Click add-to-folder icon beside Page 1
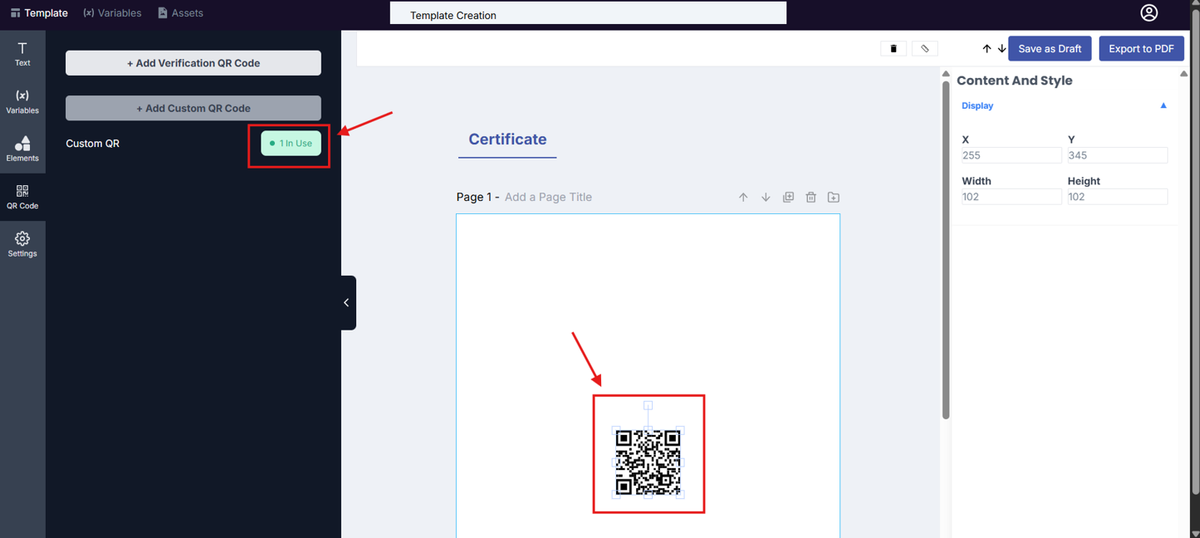The image size is (1200, 538). [x=833, y=197]
